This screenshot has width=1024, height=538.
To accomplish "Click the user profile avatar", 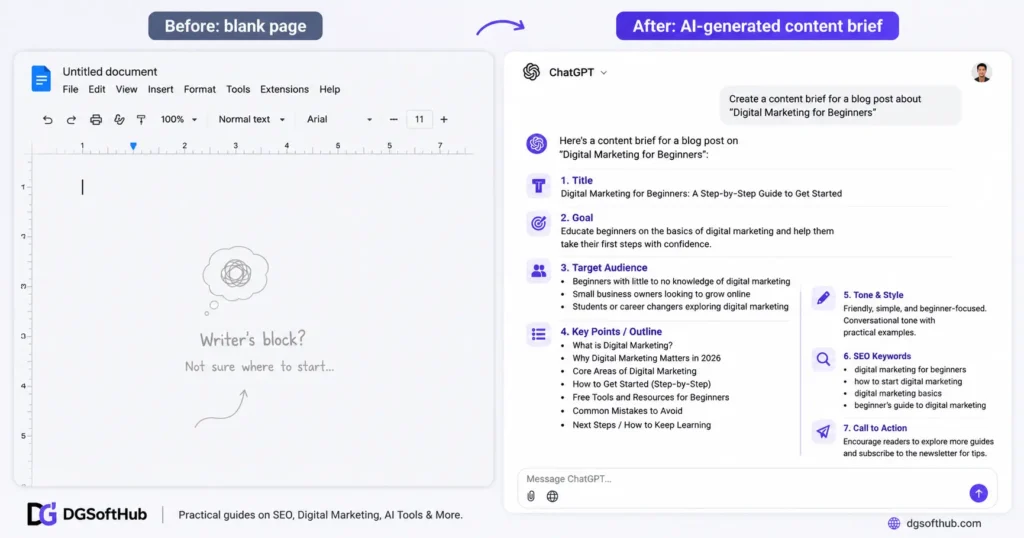I will pos(982,72).
